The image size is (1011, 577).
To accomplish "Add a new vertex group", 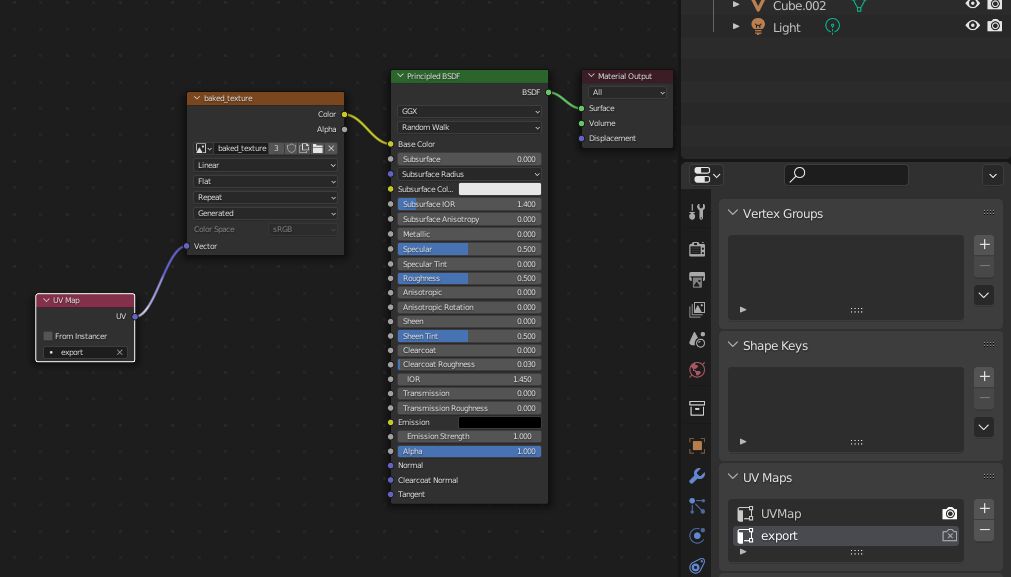I will [985, 244].
